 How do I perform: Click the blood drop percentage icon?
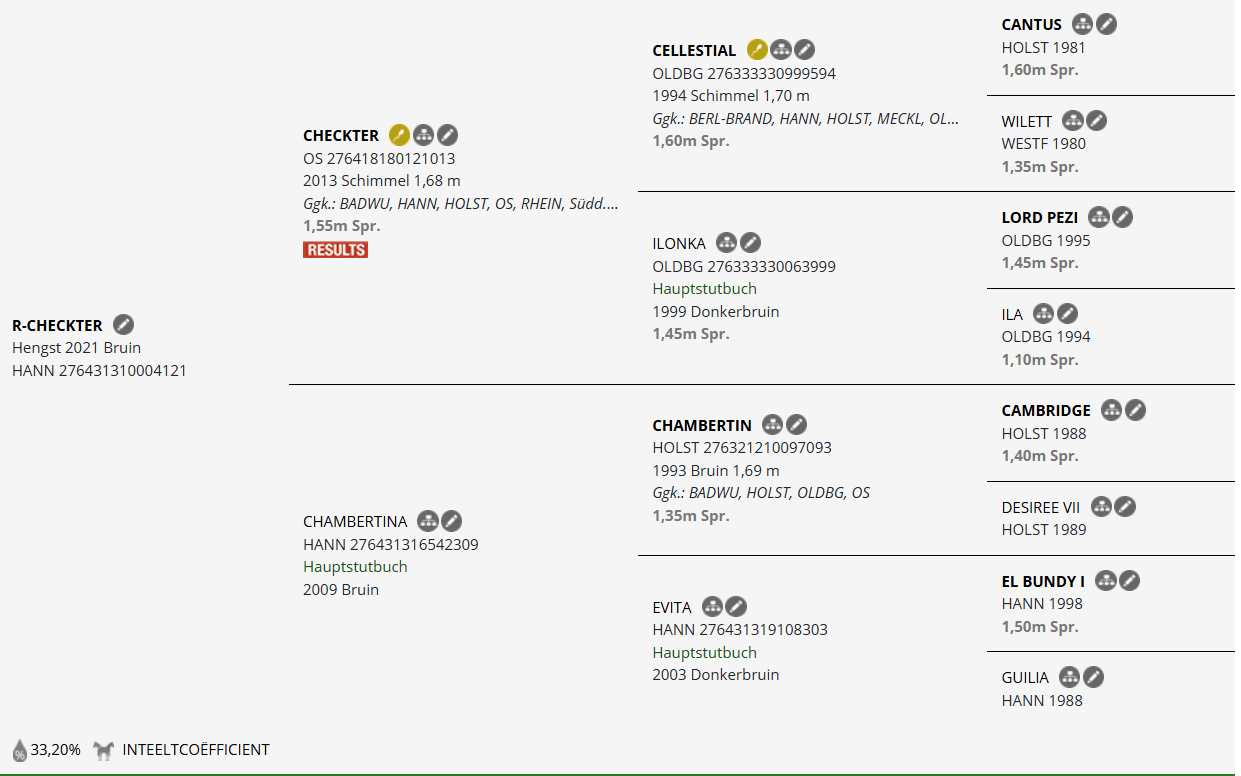tap(19, 750)
